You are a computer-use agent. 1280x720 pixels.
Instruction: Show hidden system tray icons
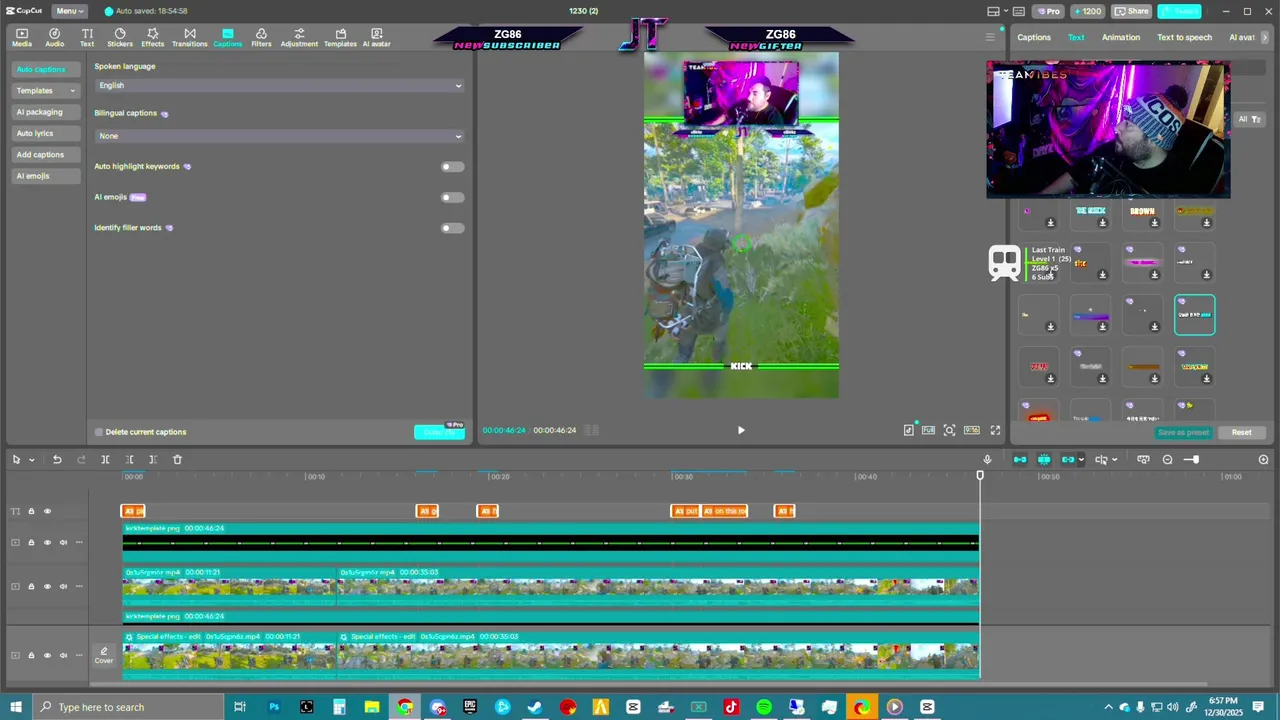coord(1108,707)
